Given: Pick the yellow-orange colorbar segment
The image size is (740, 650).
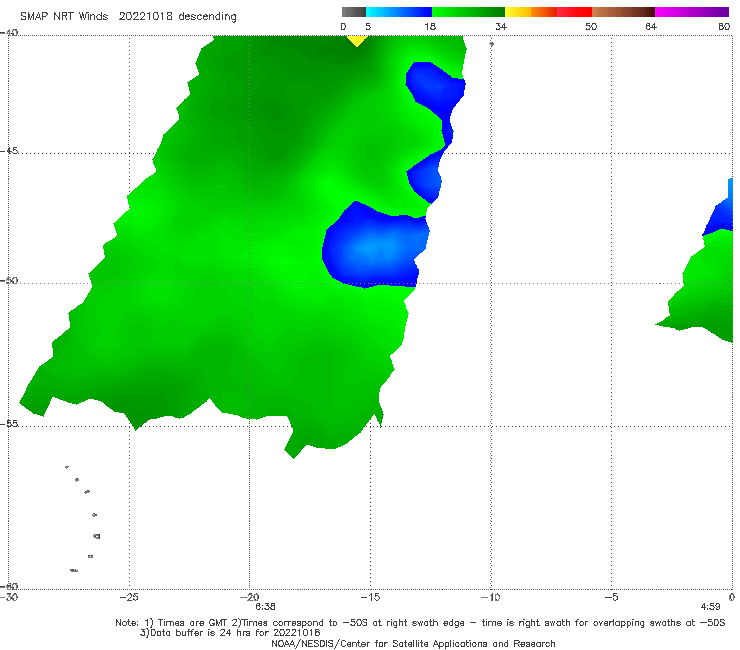Looking at the screenshot, I should point(530,12).
